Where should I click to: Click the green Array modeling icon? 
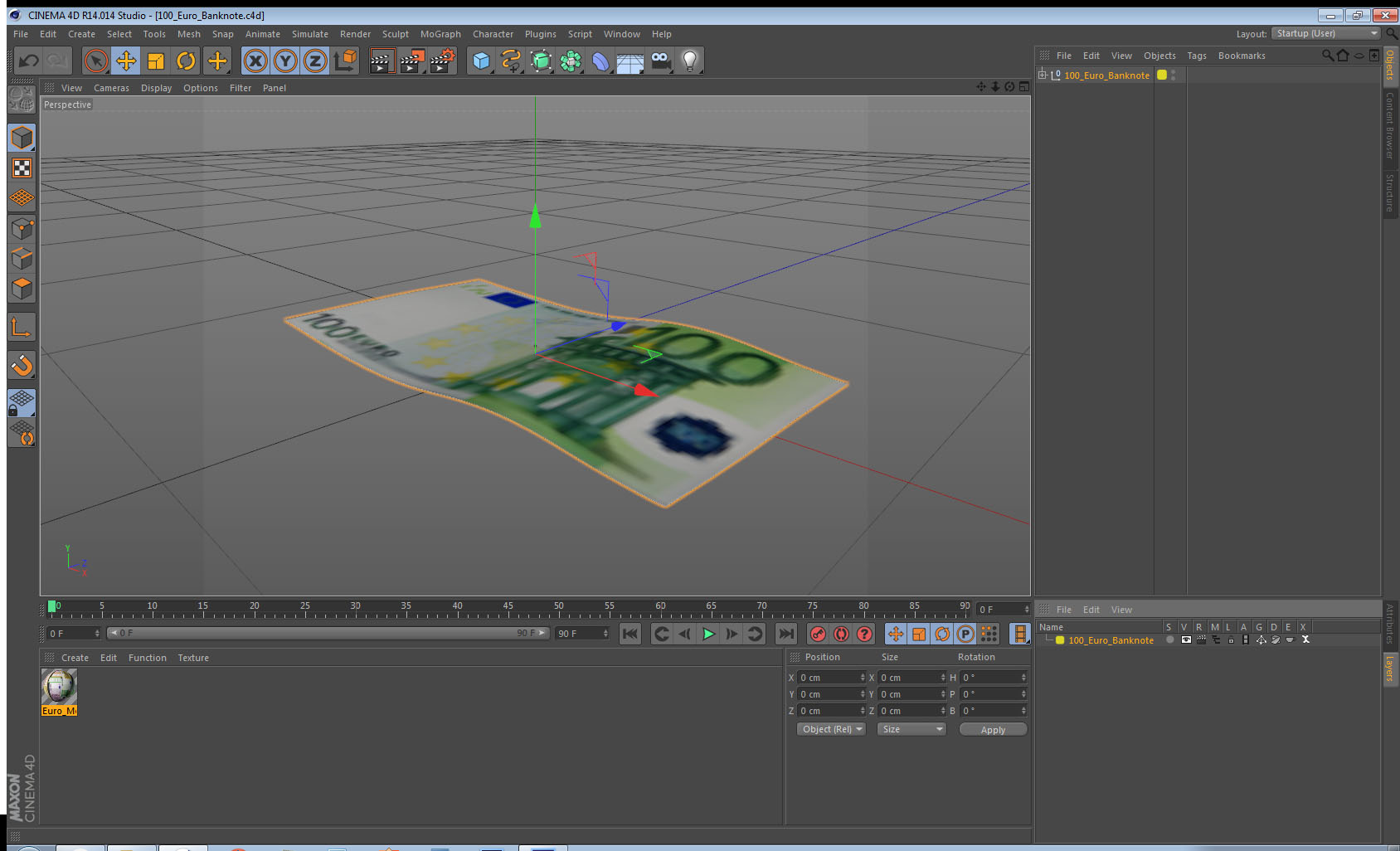pyautogui.click(x=571, y=61)
